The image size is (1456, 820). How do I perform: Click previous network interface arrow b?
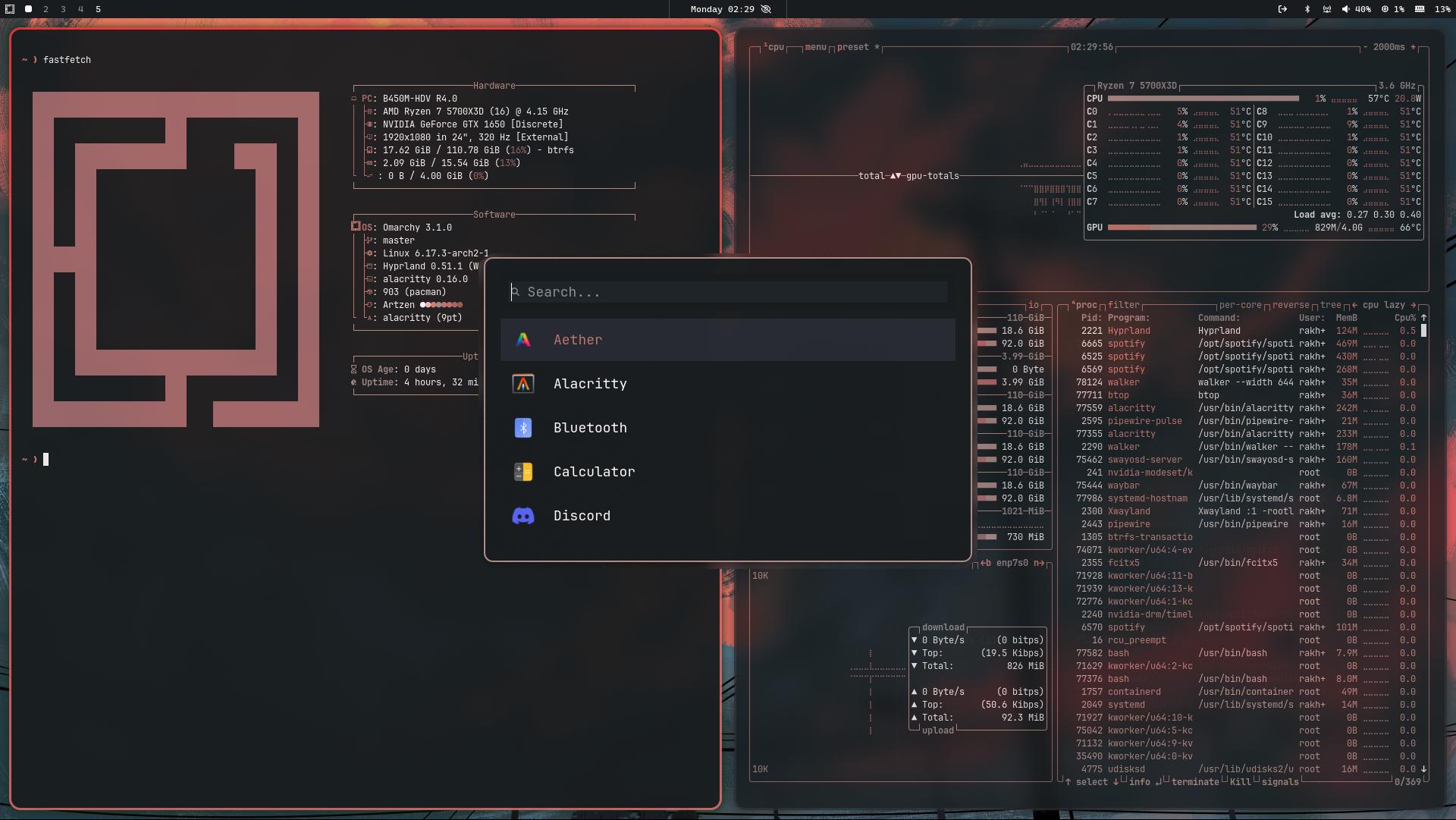click(986, 563)
